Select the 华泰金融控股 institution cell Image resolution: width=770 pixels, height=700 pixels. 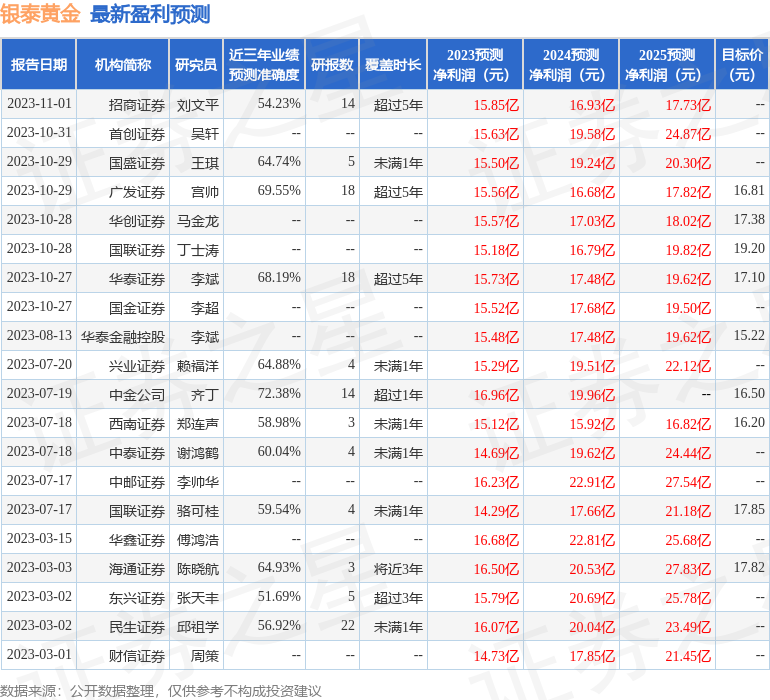pyautogui.click(x=123, y=337)
